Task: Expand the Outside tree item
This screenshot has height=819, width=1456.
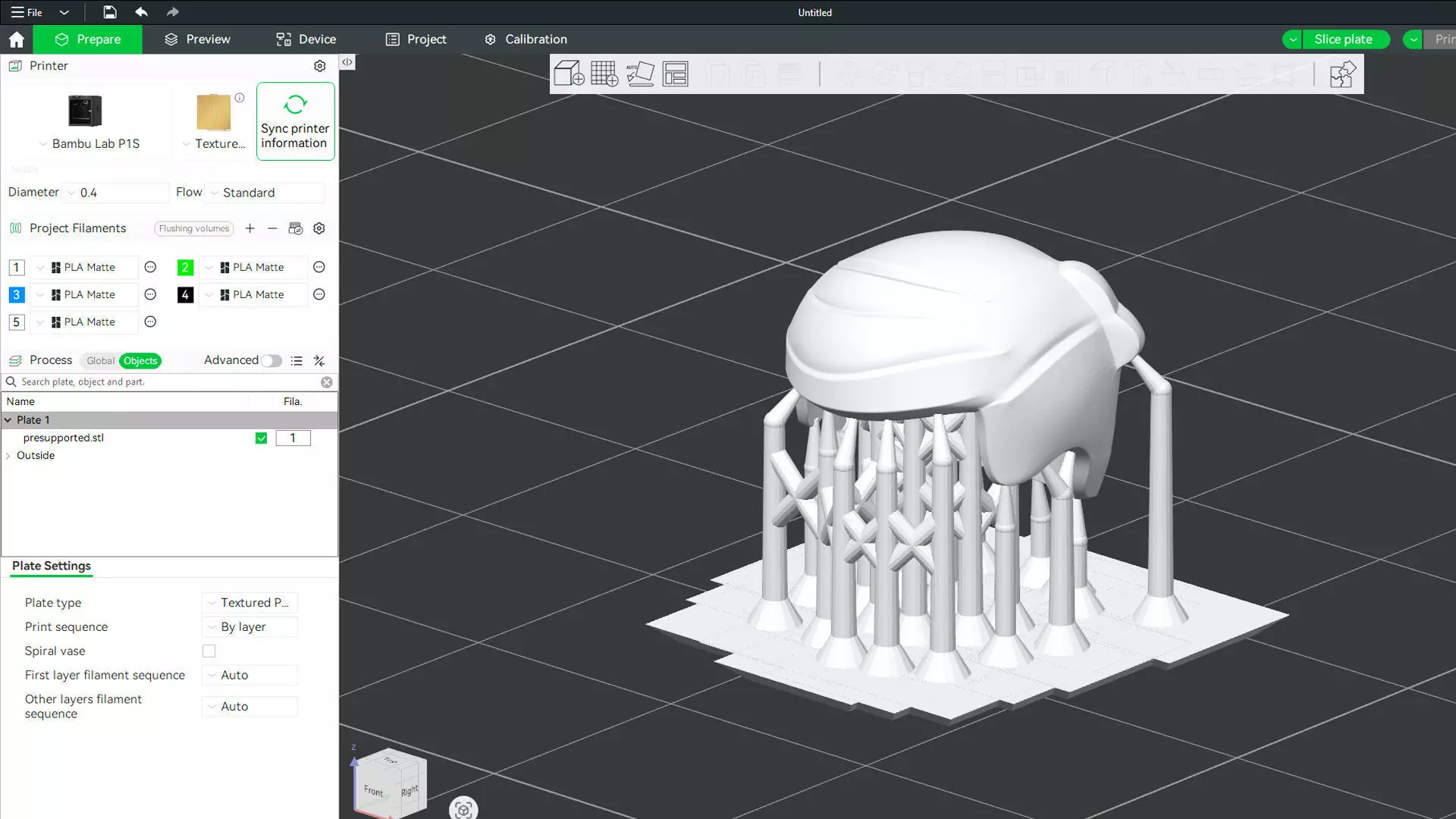Action: (8, 456)
